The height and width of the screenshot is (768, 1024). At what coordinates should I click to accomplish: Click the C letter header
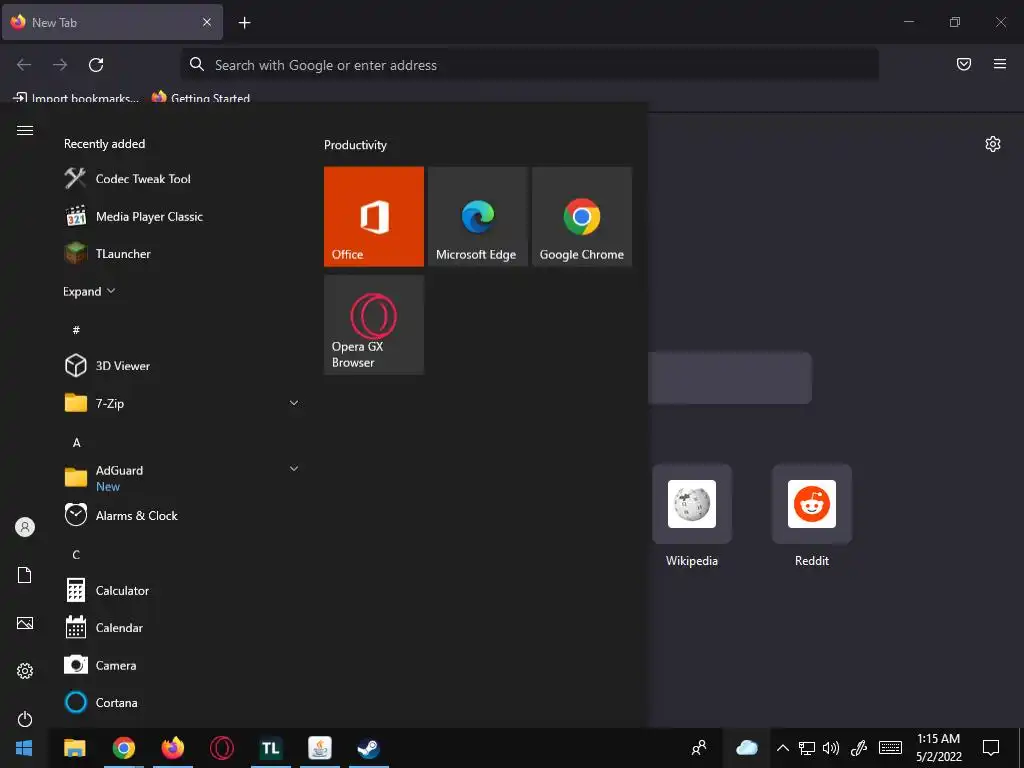(76, 554)
